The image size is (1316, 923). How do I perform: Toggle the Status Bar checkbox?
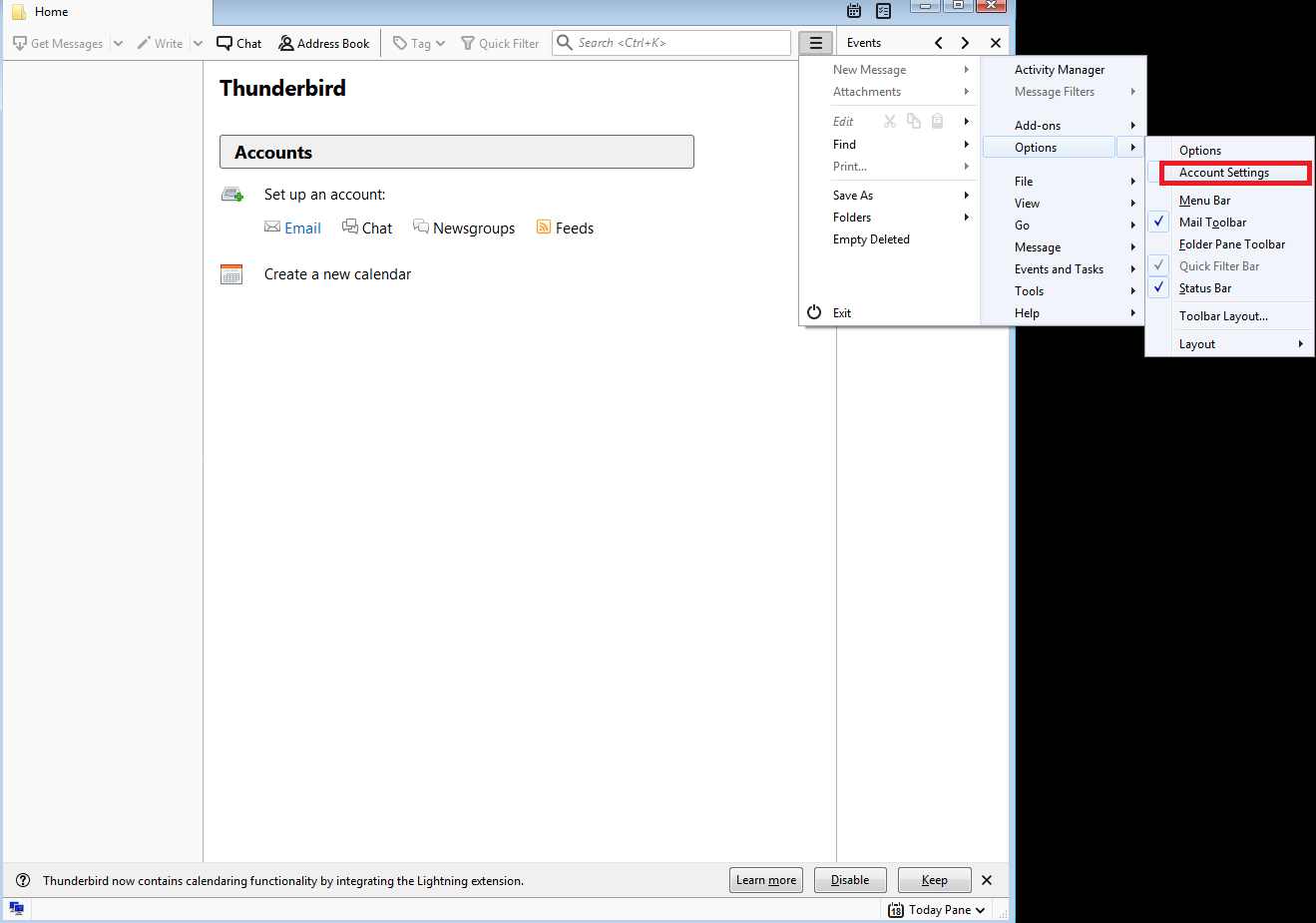point(1158,287)
